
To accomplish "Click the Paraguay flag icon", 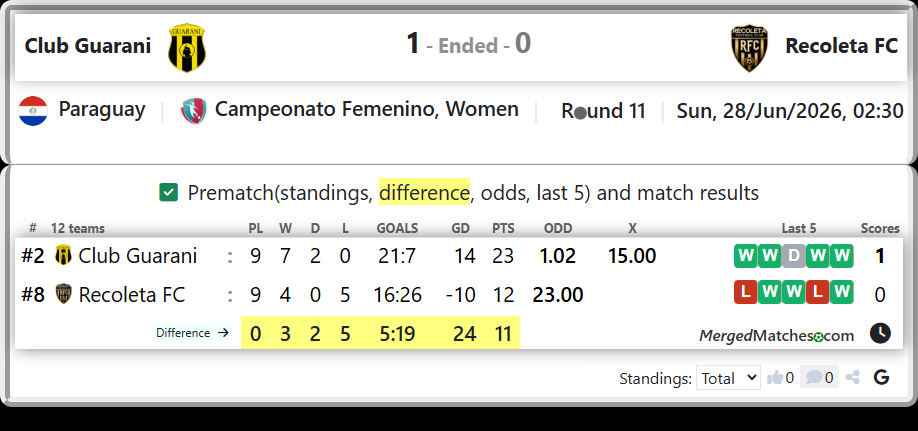I will click(33, 111).
